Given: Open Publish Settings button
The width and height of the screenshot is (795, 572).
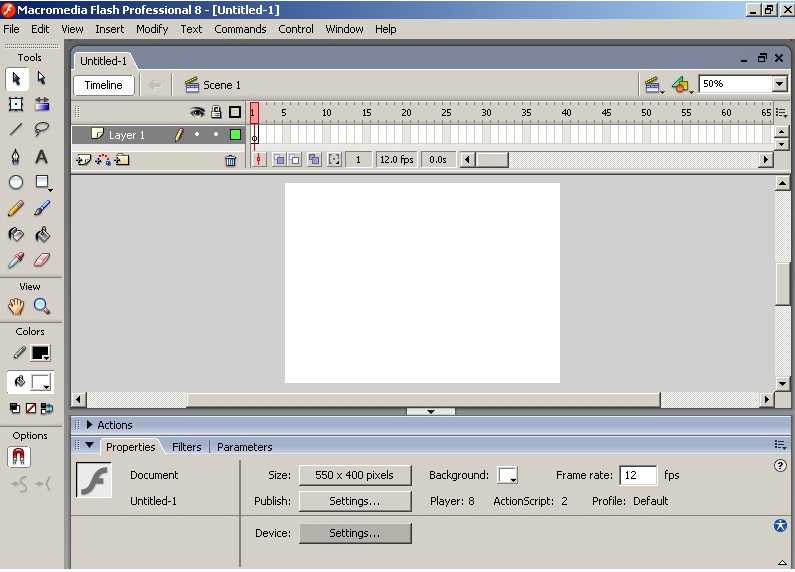Looking at the screenshot, I should (x=355, y=501).
